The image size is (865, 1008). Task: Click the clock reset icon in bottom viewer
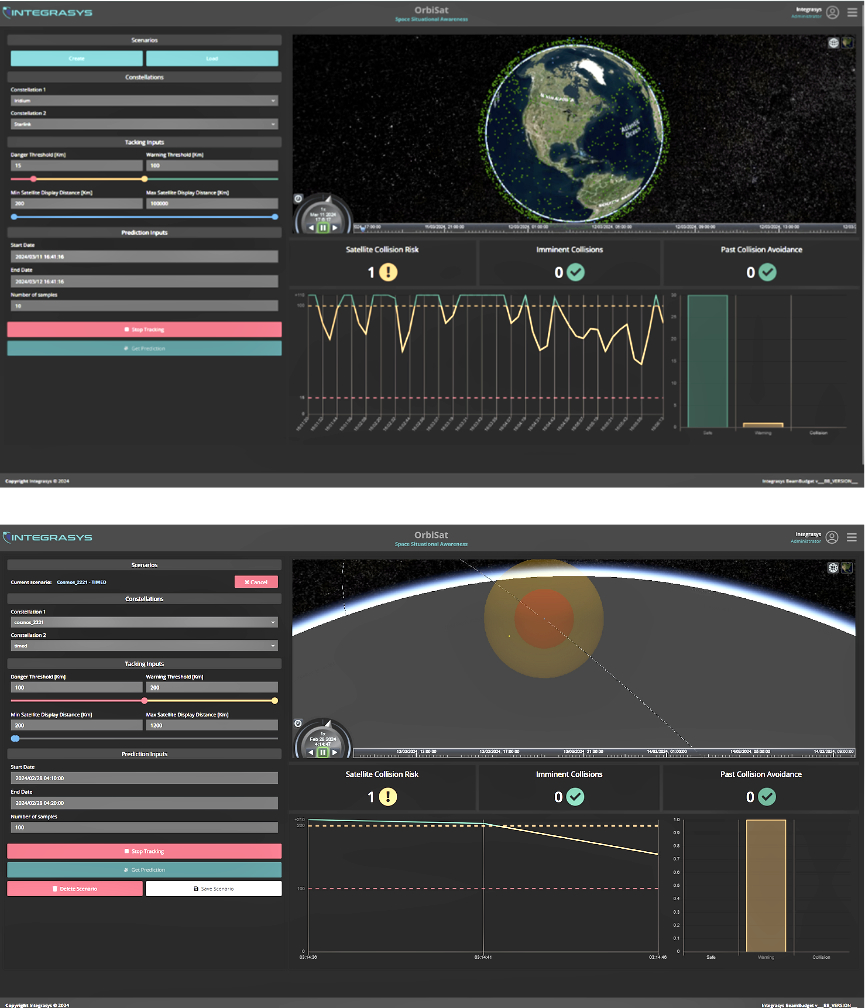298,723
